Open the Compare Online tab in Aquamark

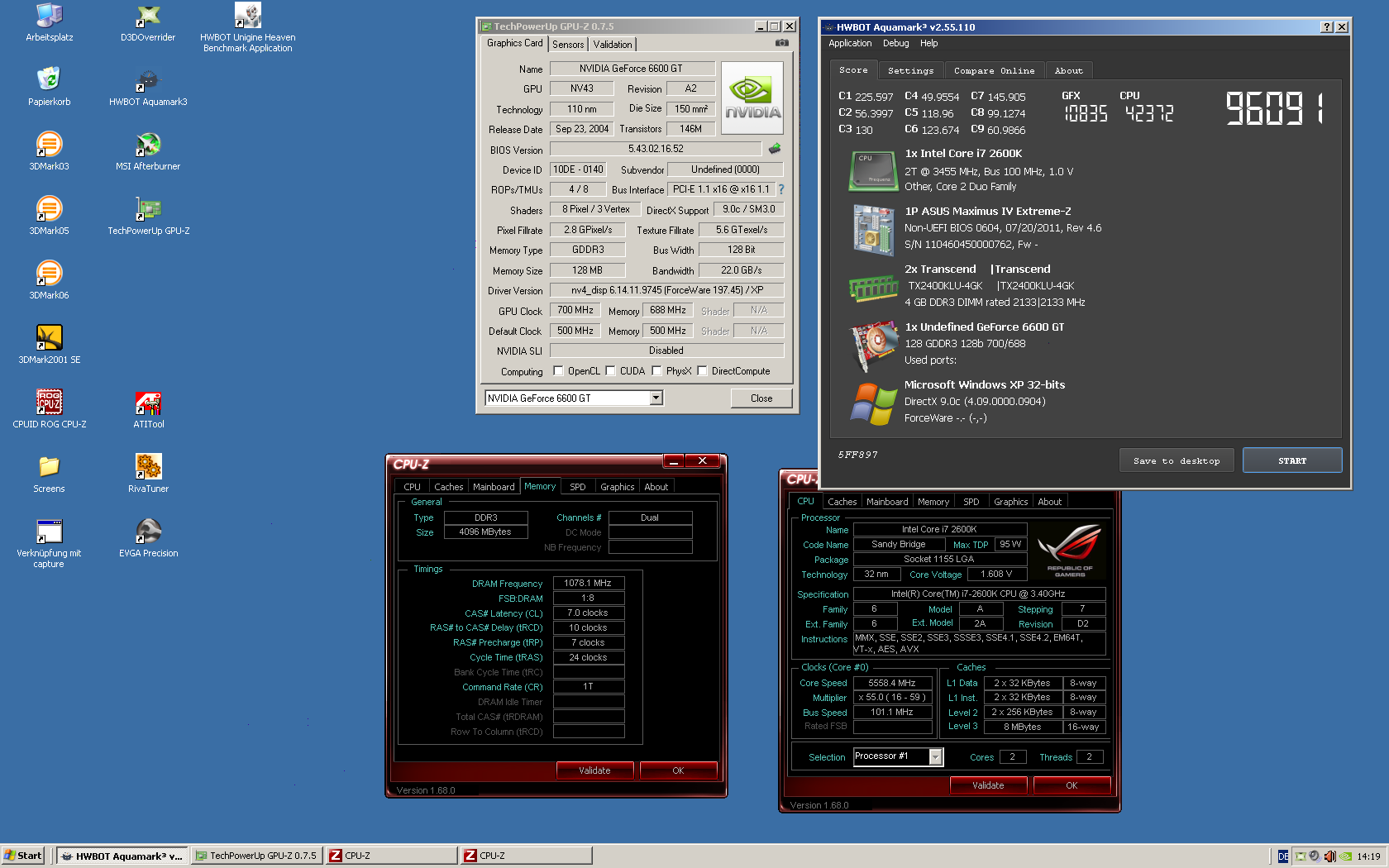pyautogui.click(x=994, y=71)
